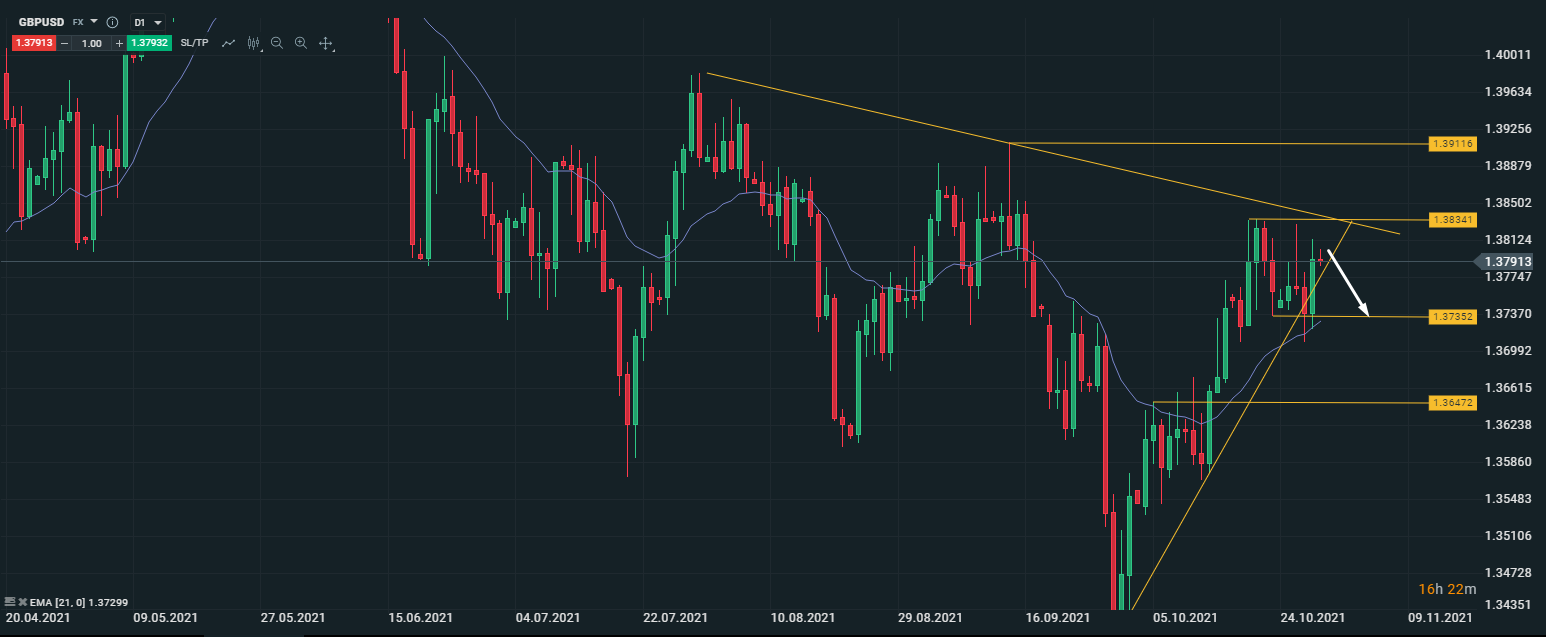Open the SL/TP settings

tap(194, 43)
